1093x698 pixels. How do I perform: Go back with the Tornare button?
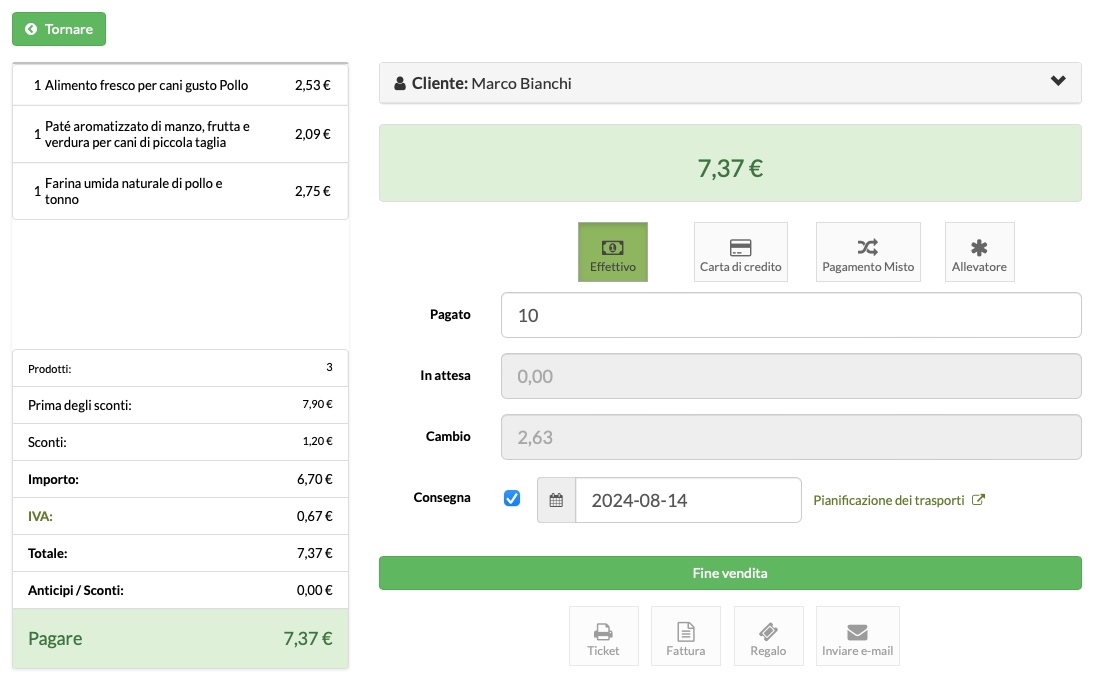[x=59, y=29]
